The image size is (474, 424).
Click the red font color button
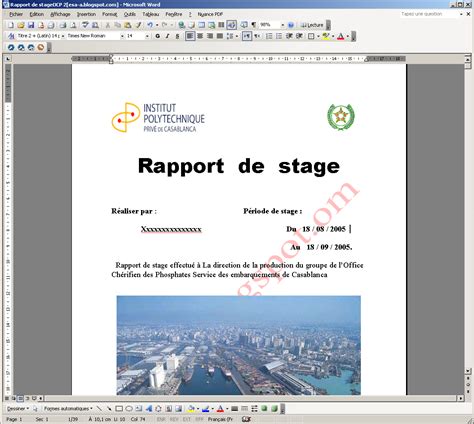340,36
